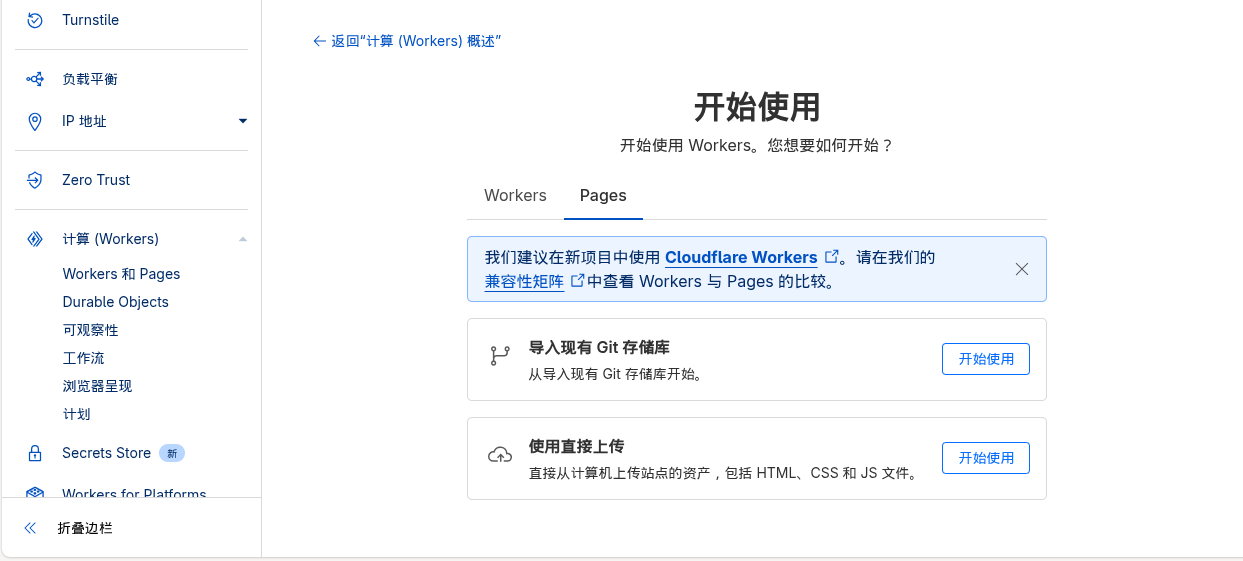
Task: Open 可观察性 sidebar item
Action: [90, 330]
